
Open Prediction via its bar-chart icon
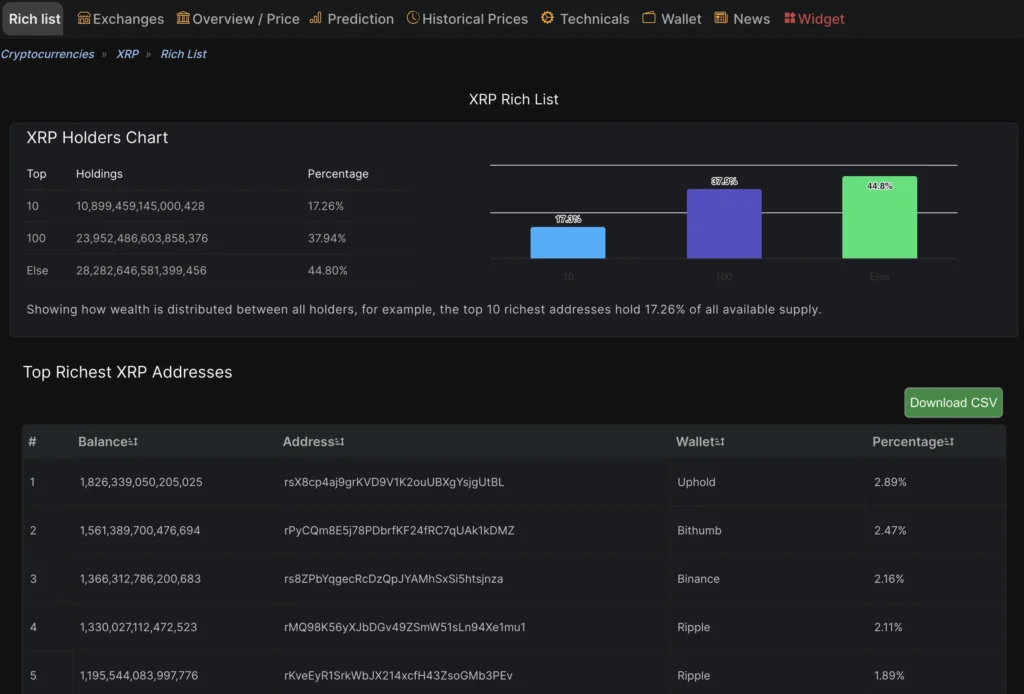point(314,18)
